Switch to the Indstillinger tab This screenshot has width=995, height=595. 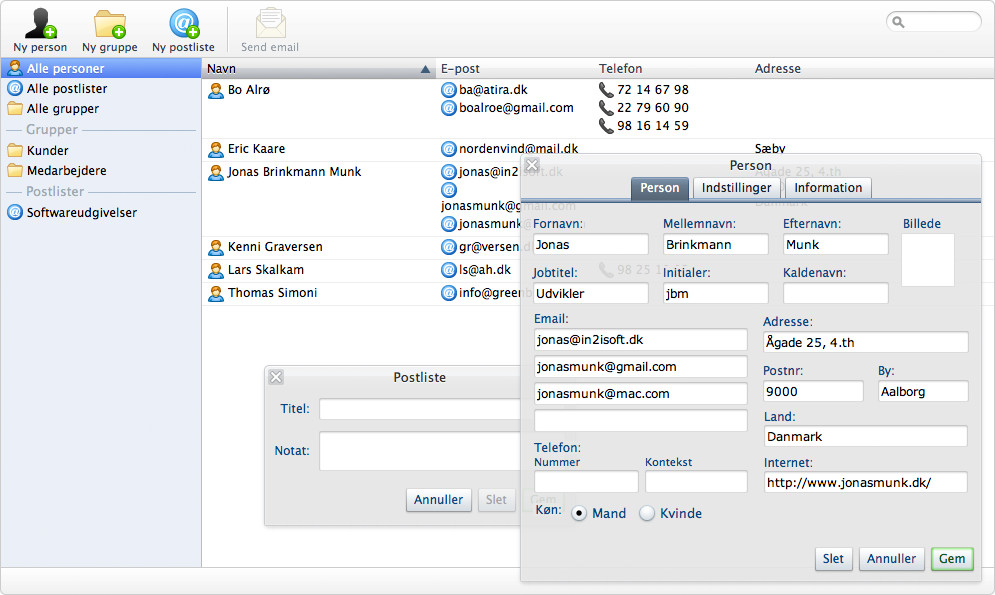[x=736, y=188]
